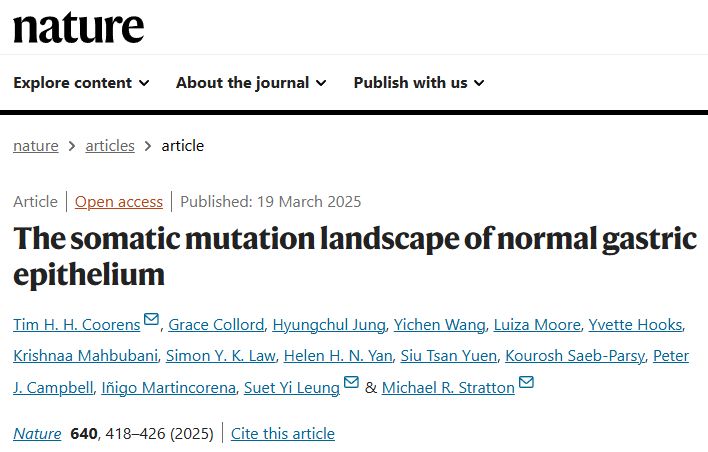Click envelope icon beside Suet Yi Leung
Image resolution: width=708 pixels, height=452 pixels.
click(351, 382)
